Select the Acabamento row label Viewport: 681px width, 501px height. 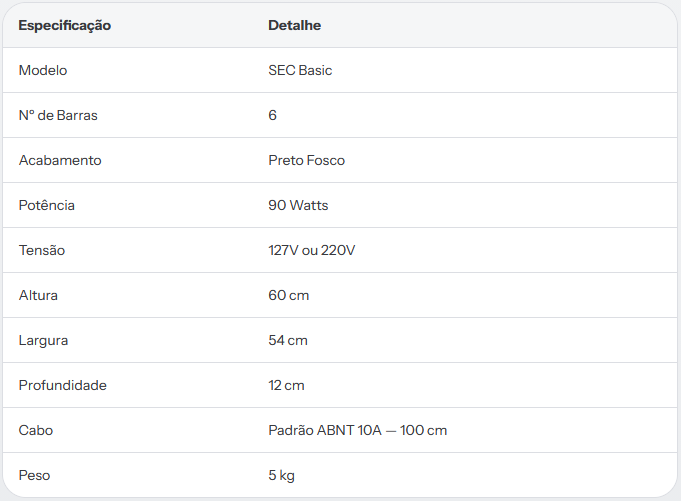coord(60,160)
